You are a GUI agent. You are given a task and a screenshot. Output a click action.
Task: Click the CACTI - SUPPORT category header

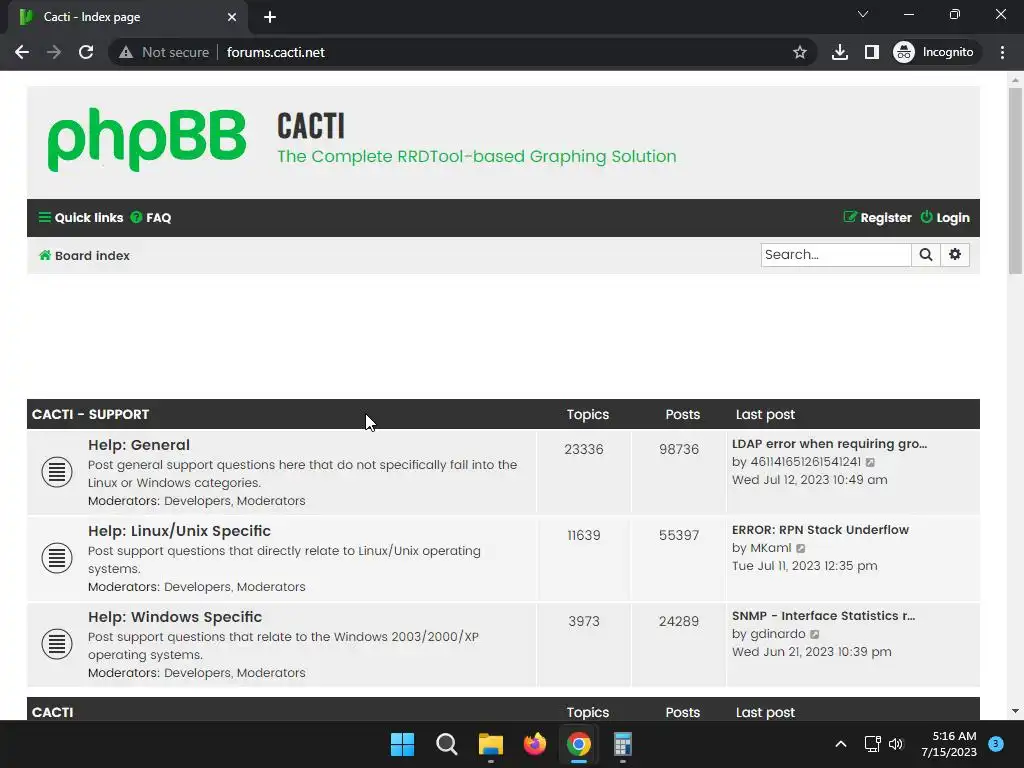(x=91, y=415)
